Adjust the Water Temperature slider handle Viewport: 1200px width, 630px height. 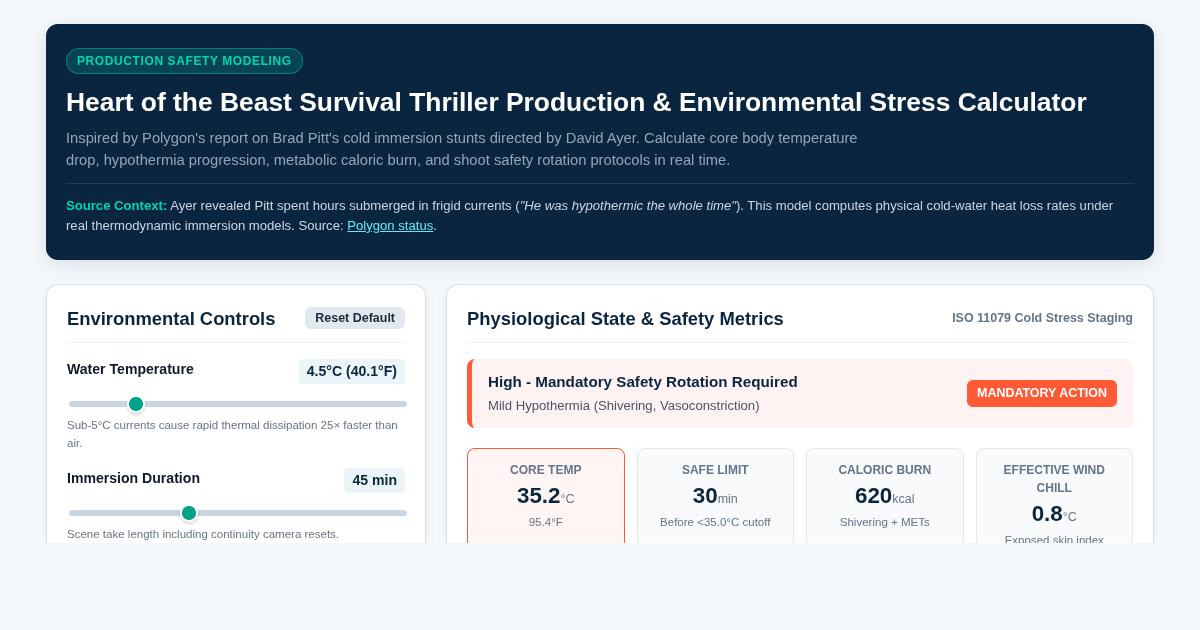(x=136, y=404)
